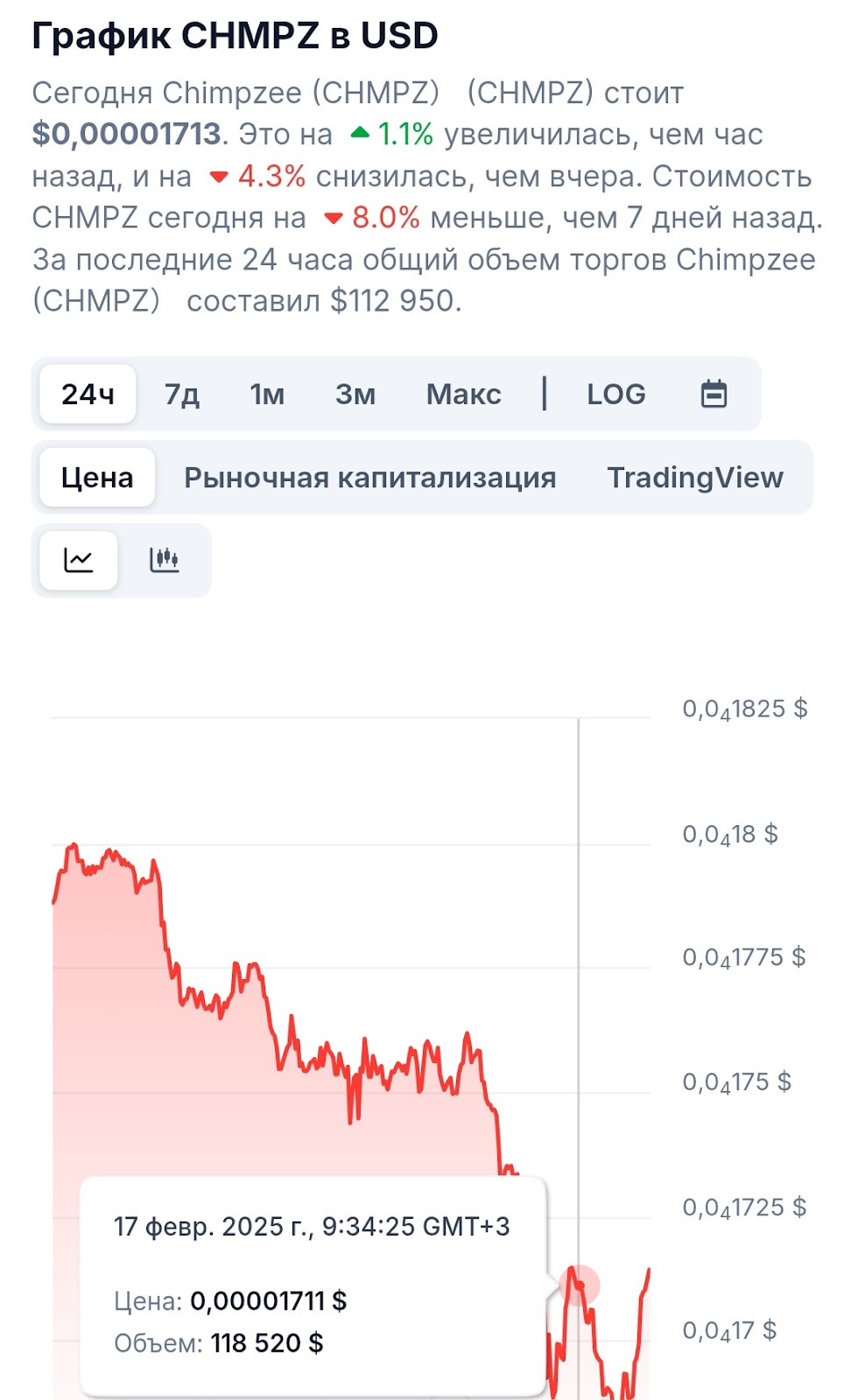Image resolution: width=858 pixels, height=1400 pixels.
Task: Toggle LOG scale on the chart
Action: tap(616, 394)
